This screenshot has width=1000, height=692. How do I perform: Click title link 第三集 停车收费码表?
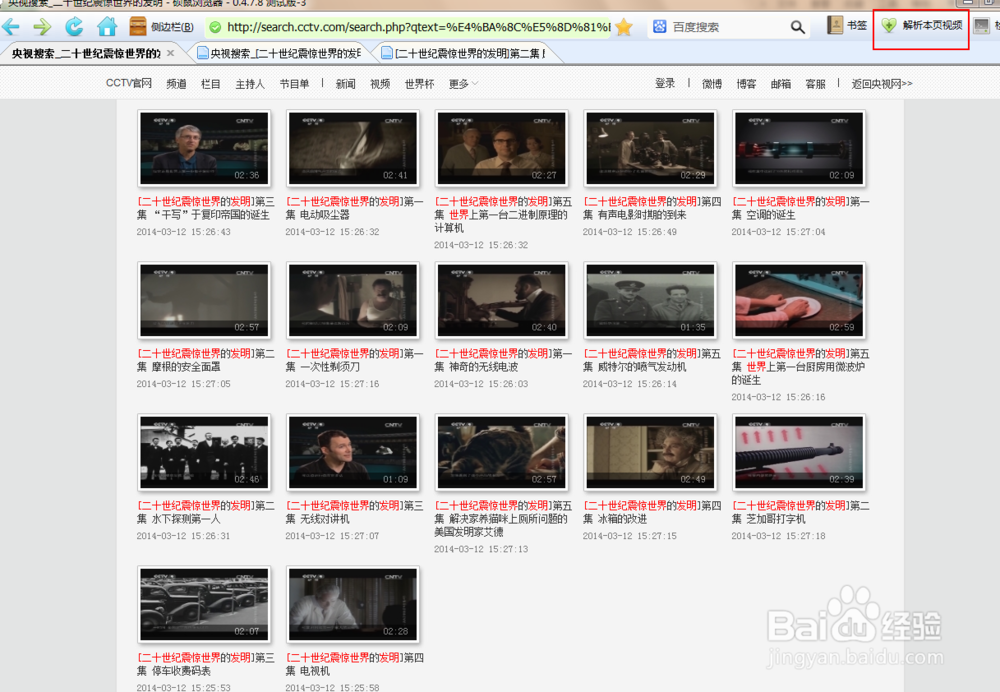coord(205,664)
